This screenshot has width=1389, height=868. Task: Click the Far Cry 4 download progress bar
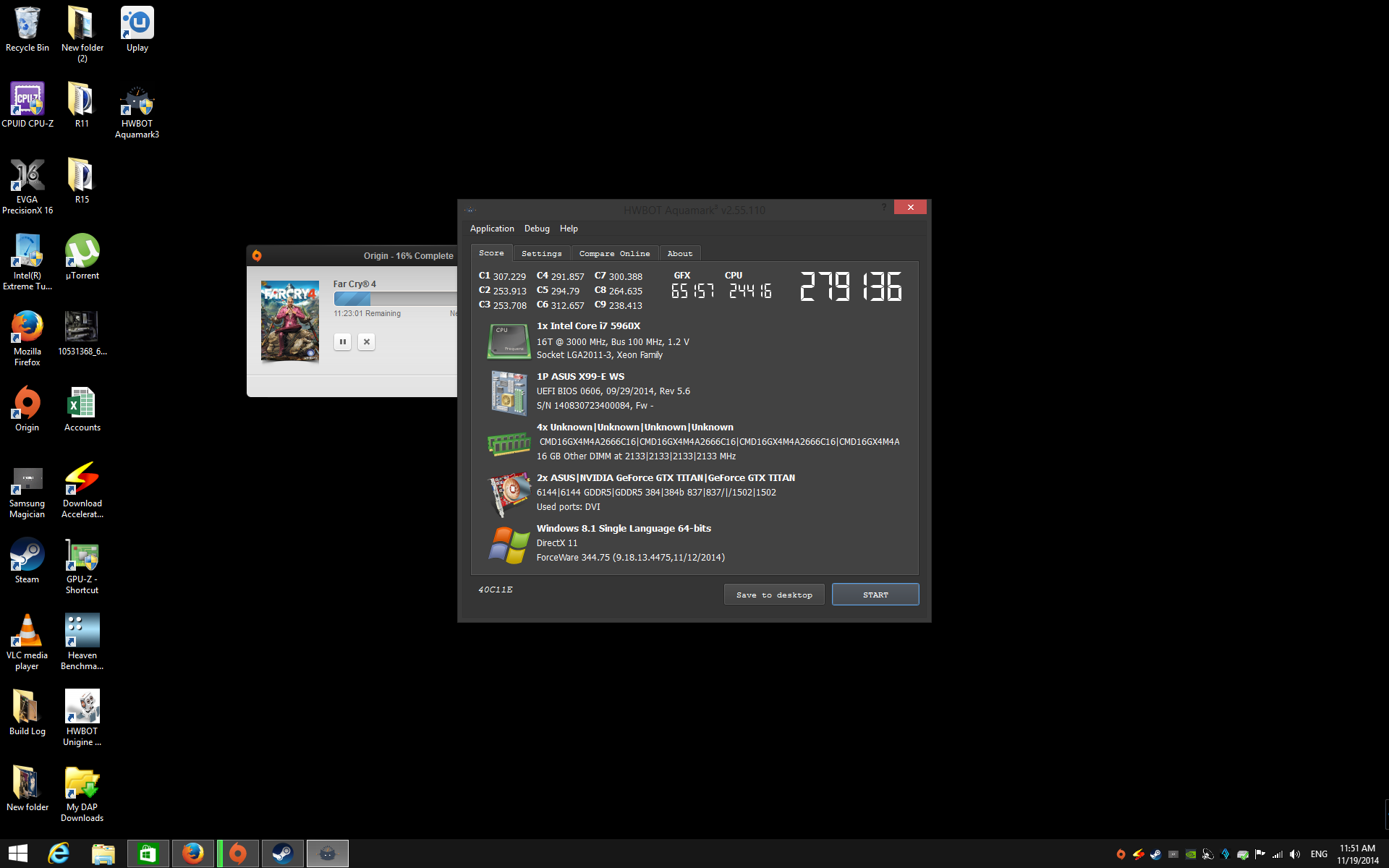pos(395,299)
